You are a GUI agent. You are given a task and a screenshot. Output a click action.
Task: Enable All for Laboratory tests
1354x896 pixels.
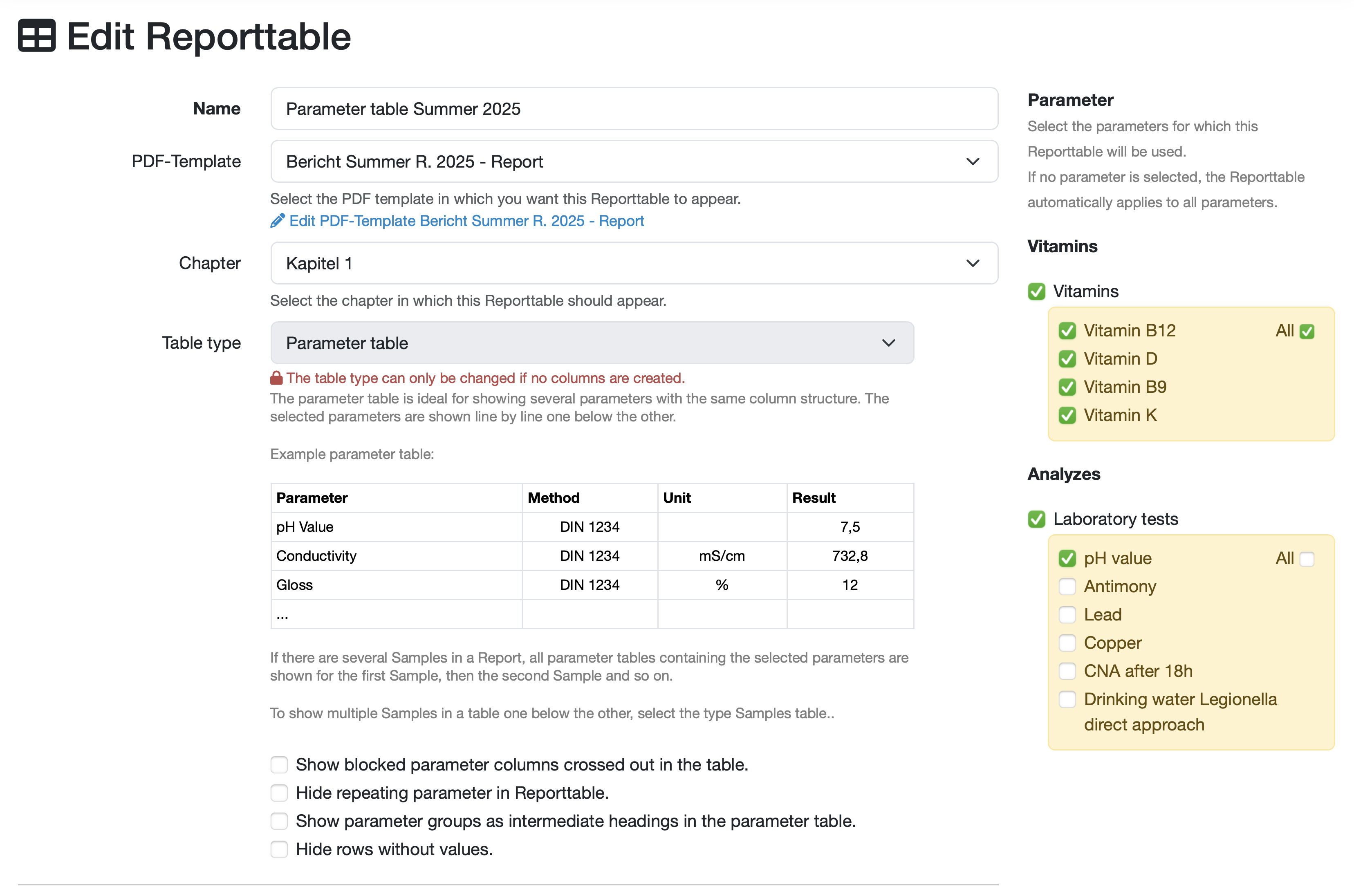(x=1307, y=559)
